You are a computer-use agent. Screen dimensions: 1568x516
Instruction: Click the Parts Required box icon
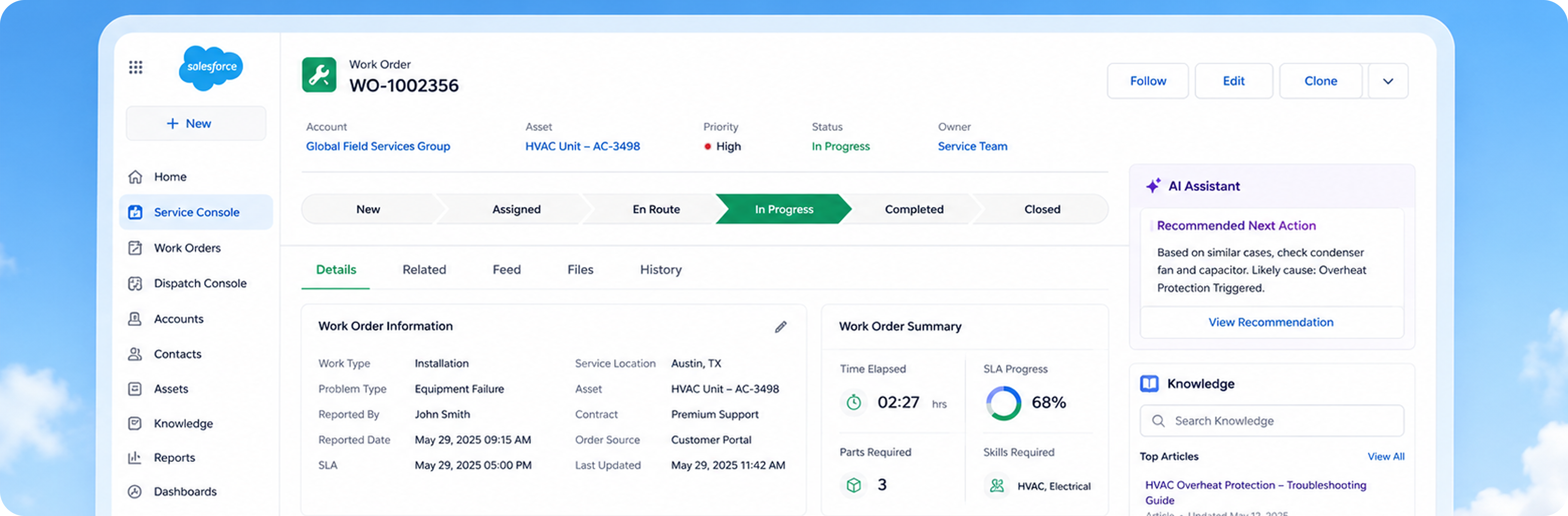click(x=854, y=485)
